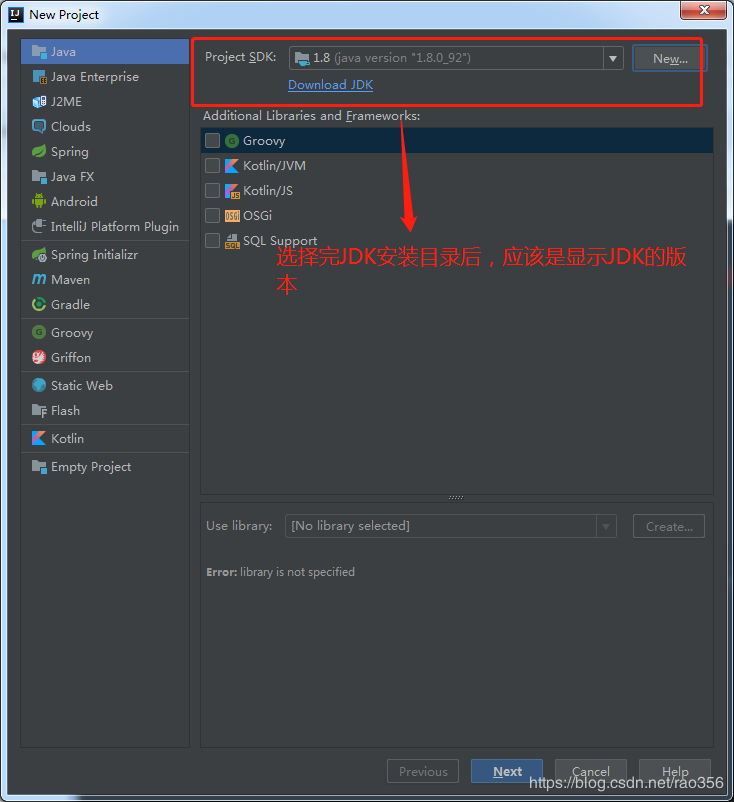Viewport: 734px width, 802px height.
Task: Toggle the OSGi checkbox
Action: click(212, 215)
